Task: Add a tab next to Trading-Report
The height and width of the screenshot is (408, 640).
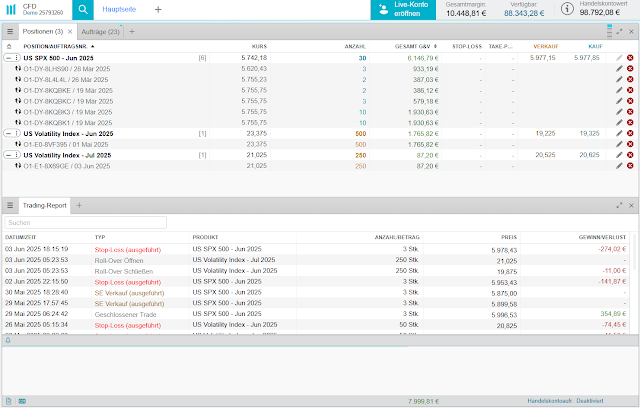Action: click(x=79, y=205)
